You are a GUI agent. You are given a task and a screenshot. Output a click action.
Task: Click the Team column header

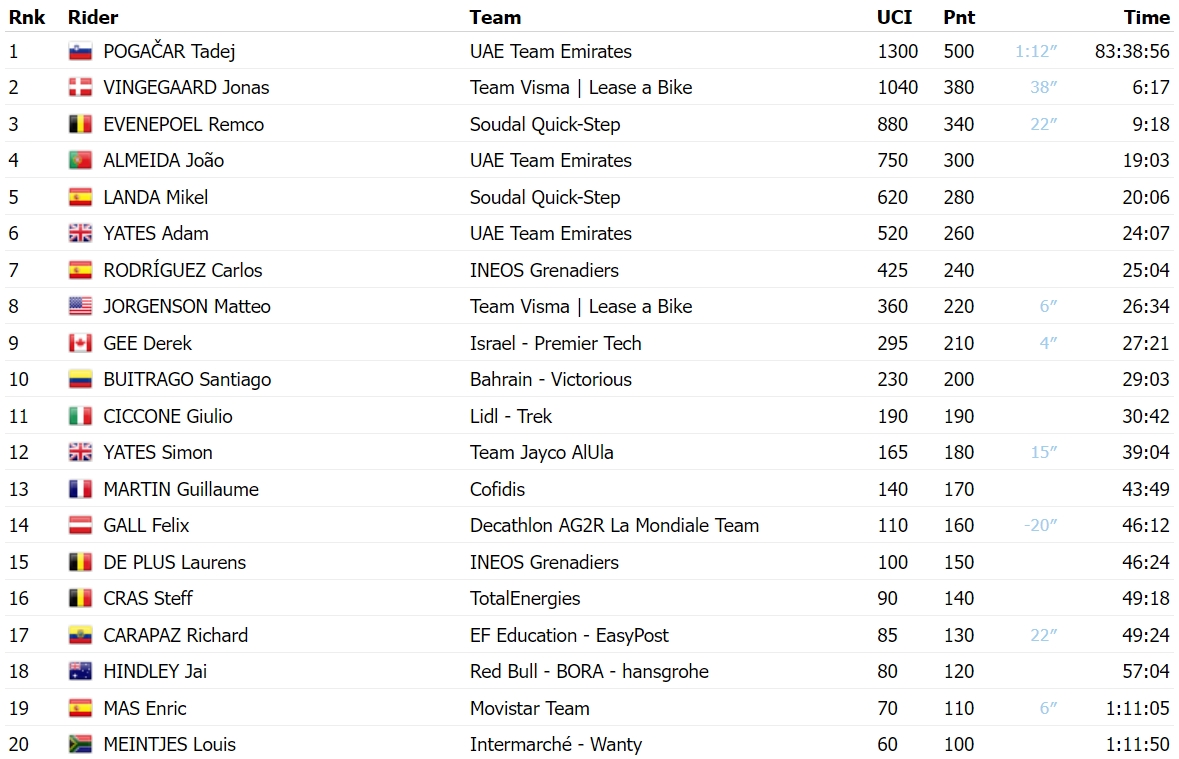click(x=496, y=17)
